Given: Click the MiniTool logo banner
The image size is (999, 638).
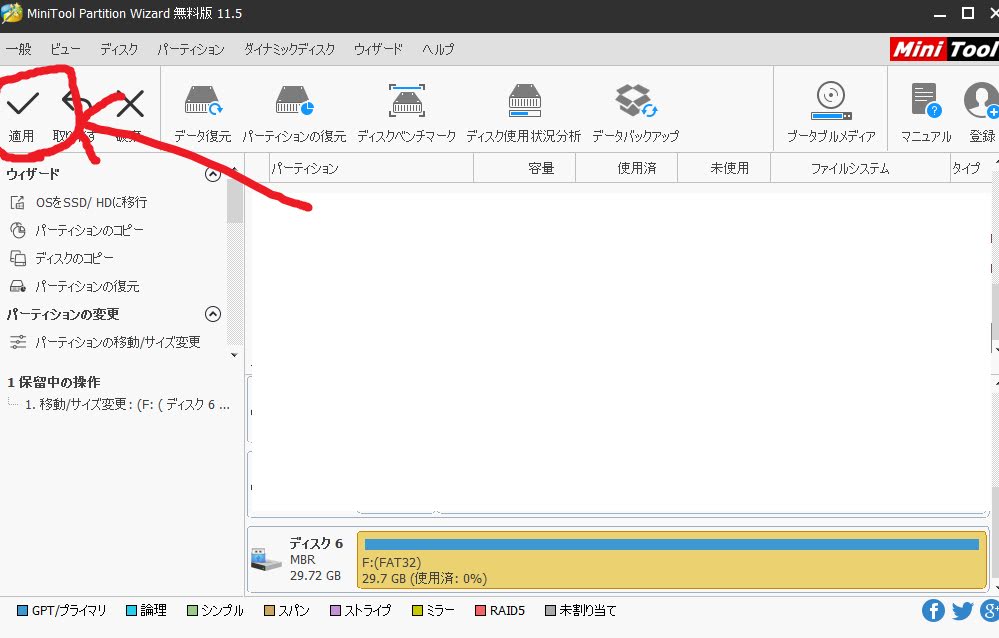Looking at the screenshot, I should click(944, 49).
